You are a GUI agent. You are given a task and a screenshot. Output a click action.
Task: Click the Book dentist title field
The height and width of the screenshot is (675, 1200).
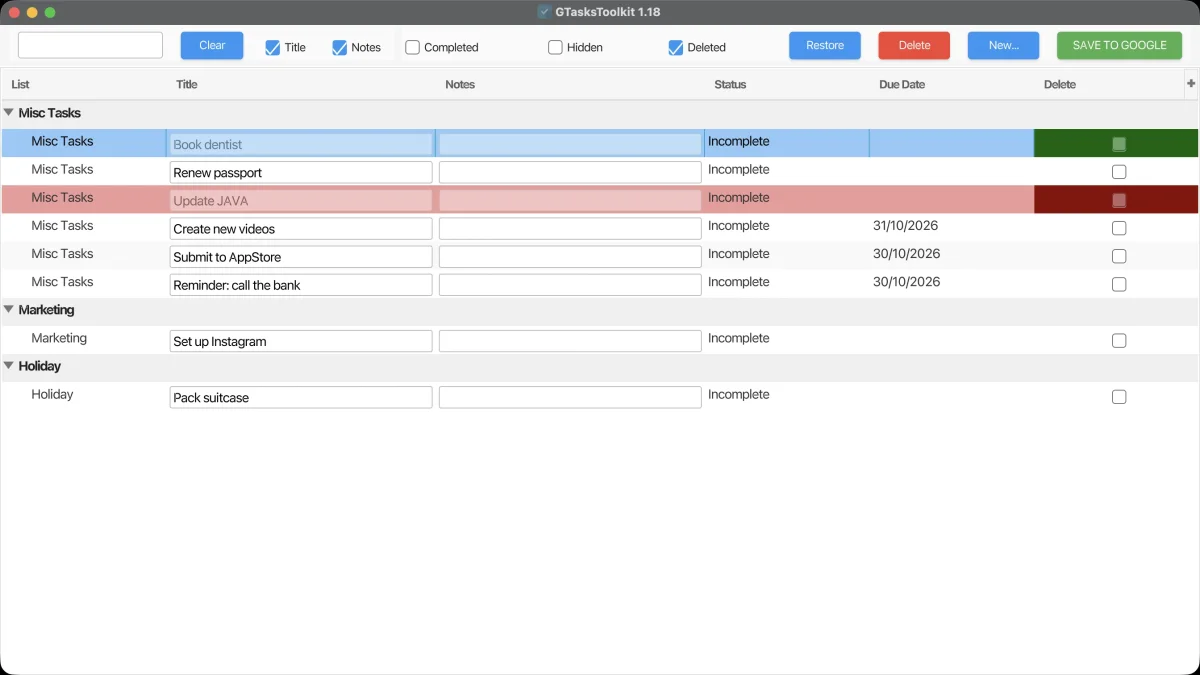301,145
